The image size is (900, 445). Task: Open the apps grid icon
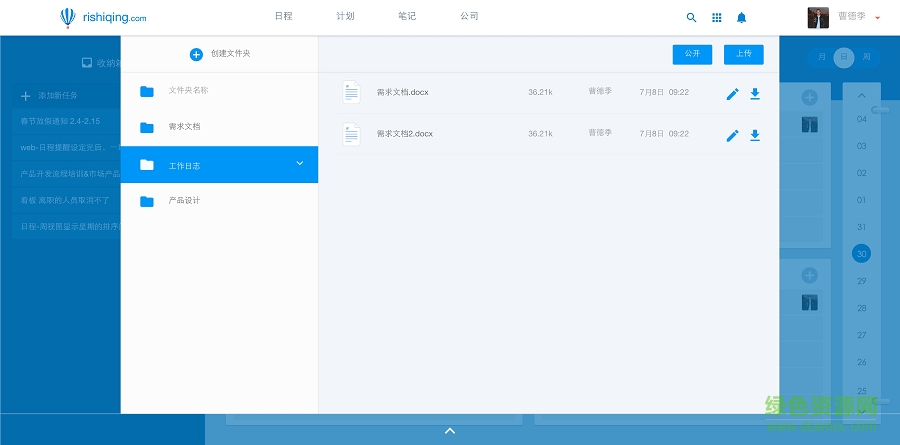click(716, 17)
